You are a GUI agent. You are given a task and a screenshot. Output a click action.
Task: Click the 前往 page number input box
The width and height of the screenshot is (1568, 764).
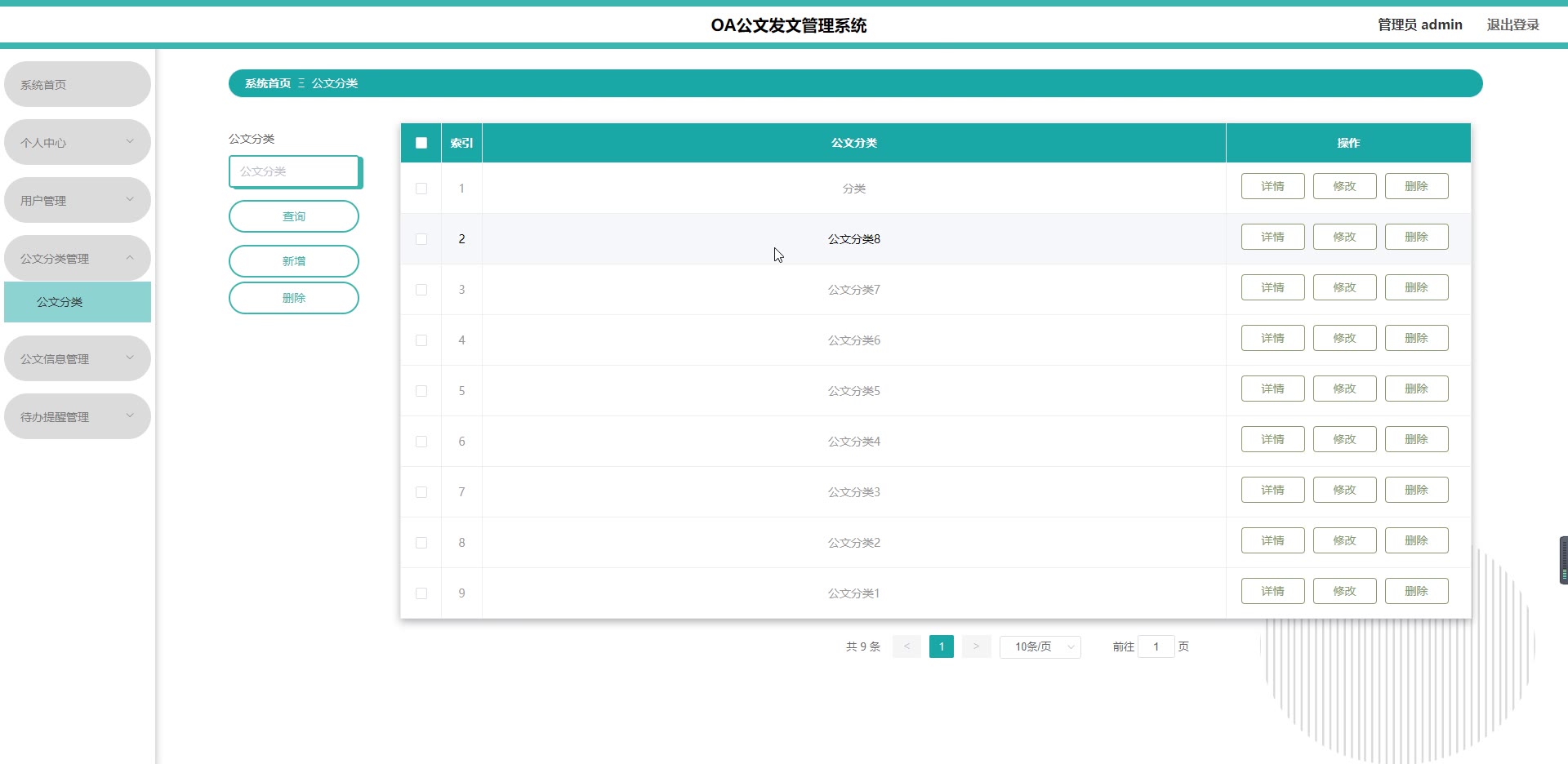point(1156,646)
